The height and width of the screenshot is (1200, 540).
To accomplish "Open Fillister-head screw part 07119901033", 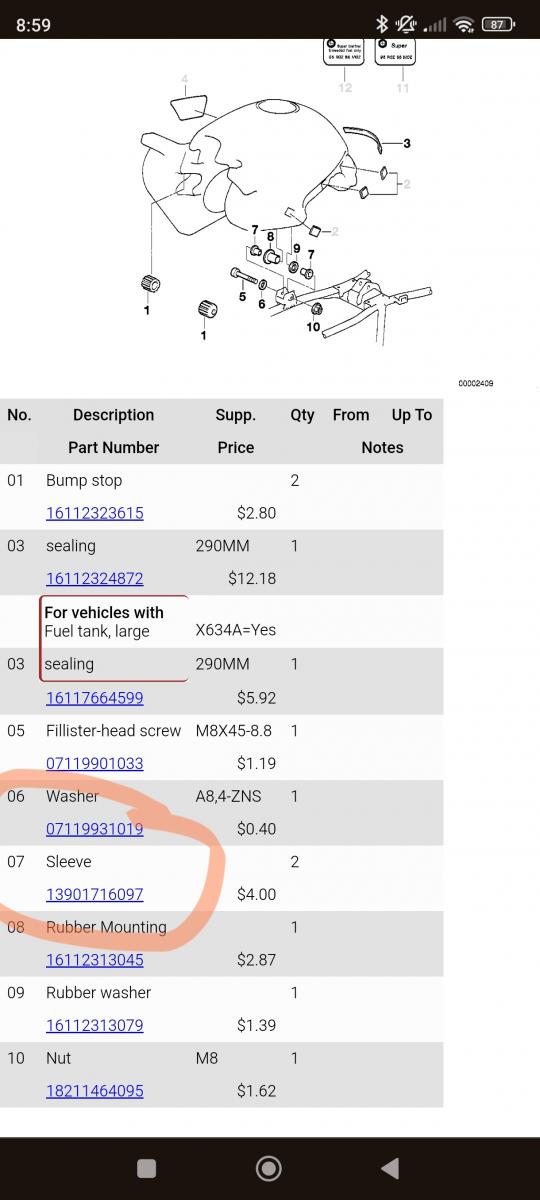I will pyautogui.click(x=95, y=763).
